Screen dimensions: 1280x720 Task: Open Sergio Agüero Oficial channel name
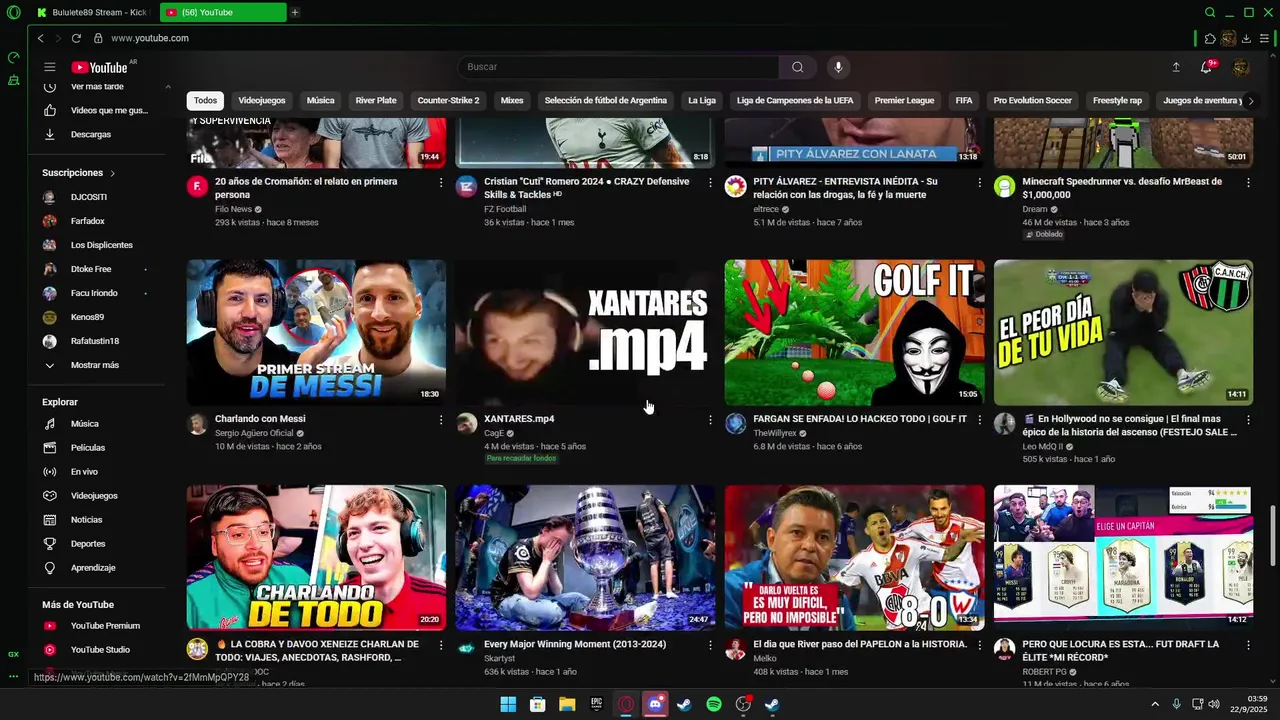pos(254,433)
